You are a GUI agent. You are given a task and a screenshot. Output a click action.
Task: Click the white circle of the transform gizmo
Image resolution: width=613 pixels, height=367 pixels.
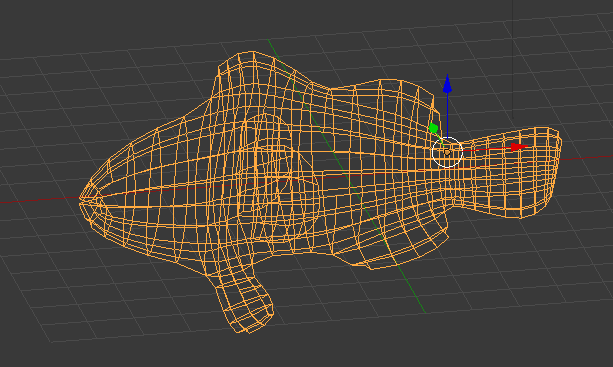[448, 152]
